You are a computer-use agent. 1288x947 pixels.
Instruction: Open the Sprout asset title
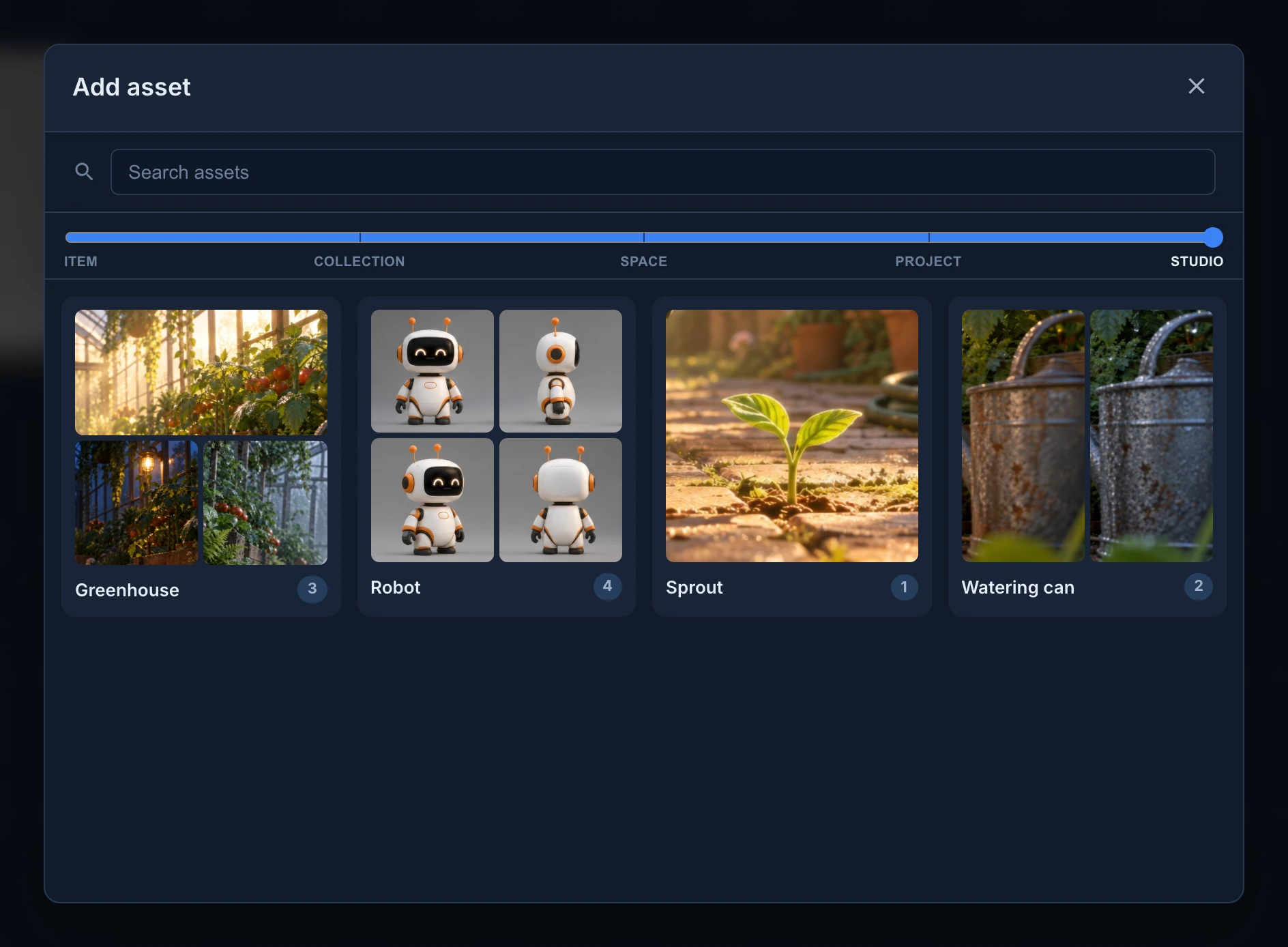click(x=694, y=587)
